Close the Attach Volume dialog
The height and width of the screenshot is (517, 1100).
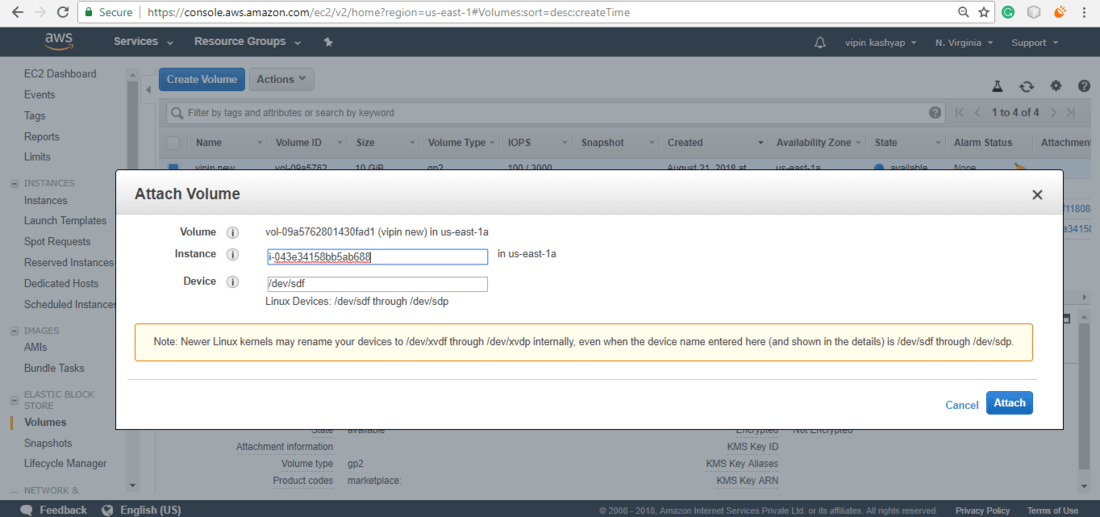click(x=1037, y=195)
